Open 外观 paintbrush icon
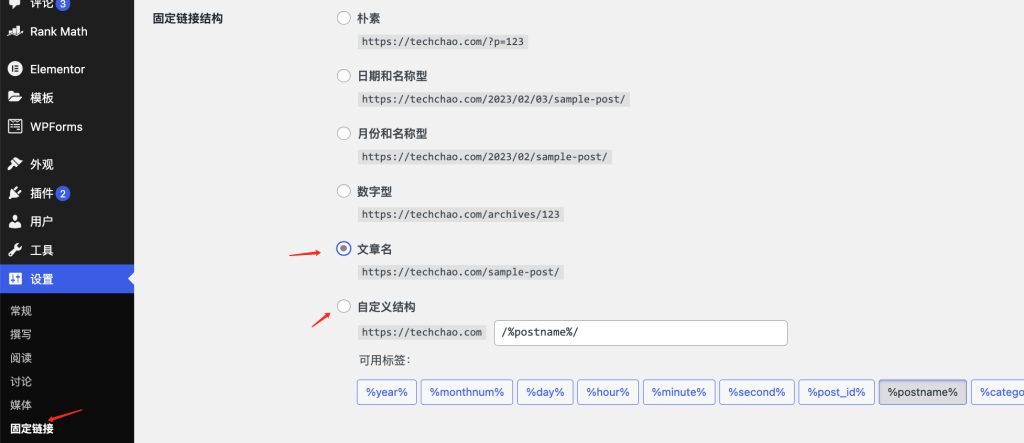This screenshot has width=1024, height=443. pos(15,165)
